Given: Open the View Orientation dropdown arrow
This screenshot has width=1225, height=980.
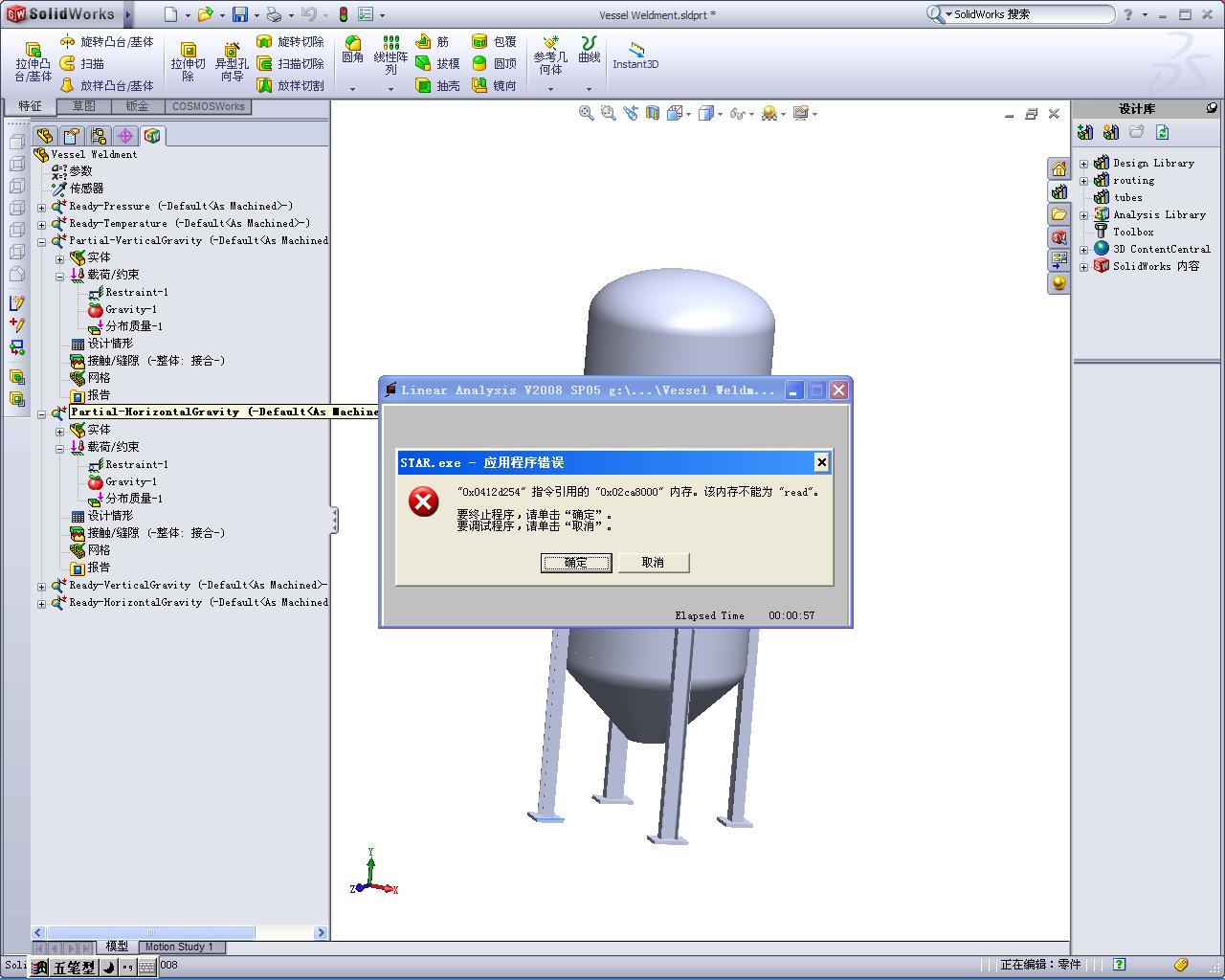Looking at the screenshot, I should pyautogui.click(x=690, y=114).
